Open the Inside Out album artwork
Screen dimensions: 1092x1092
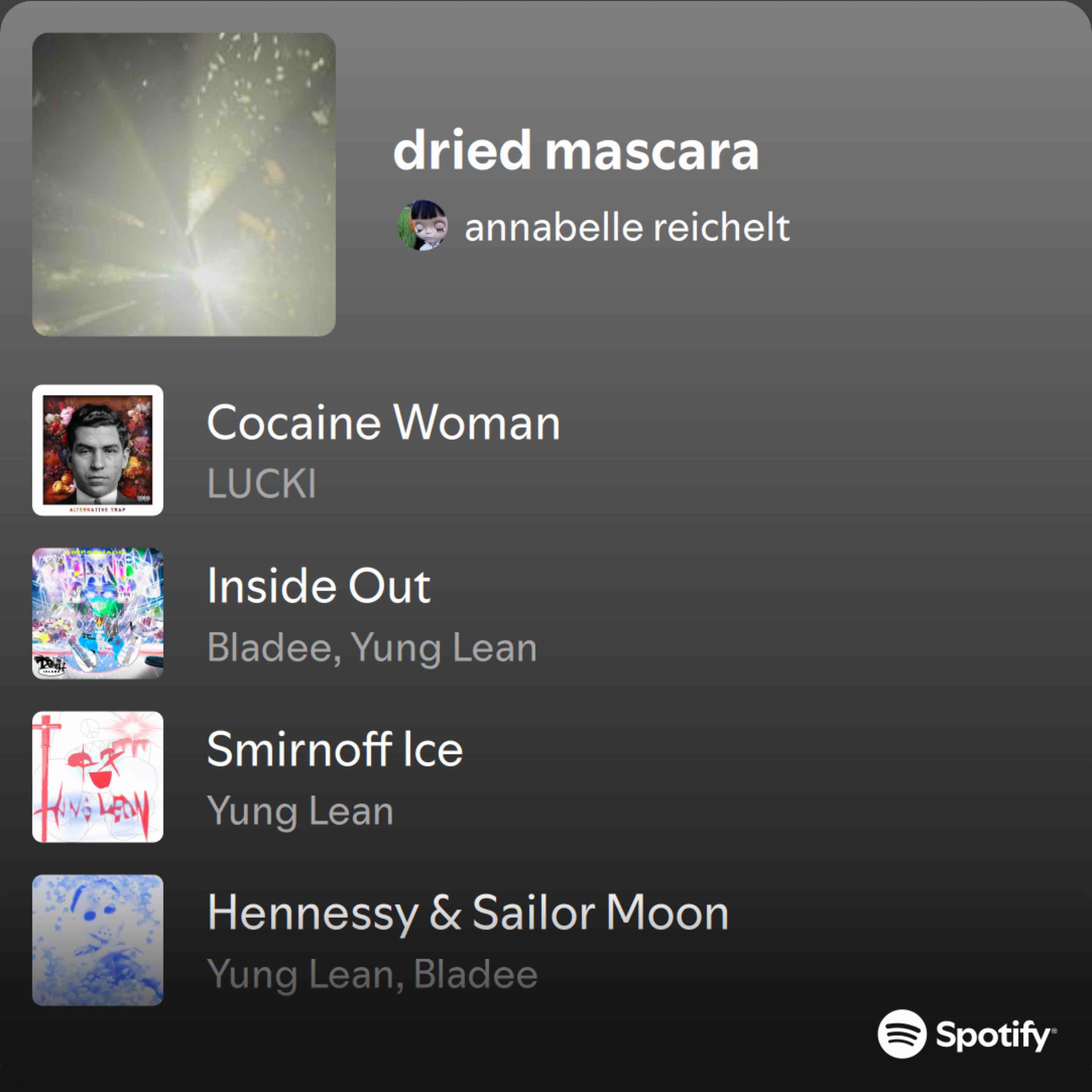tap(98, 613)
